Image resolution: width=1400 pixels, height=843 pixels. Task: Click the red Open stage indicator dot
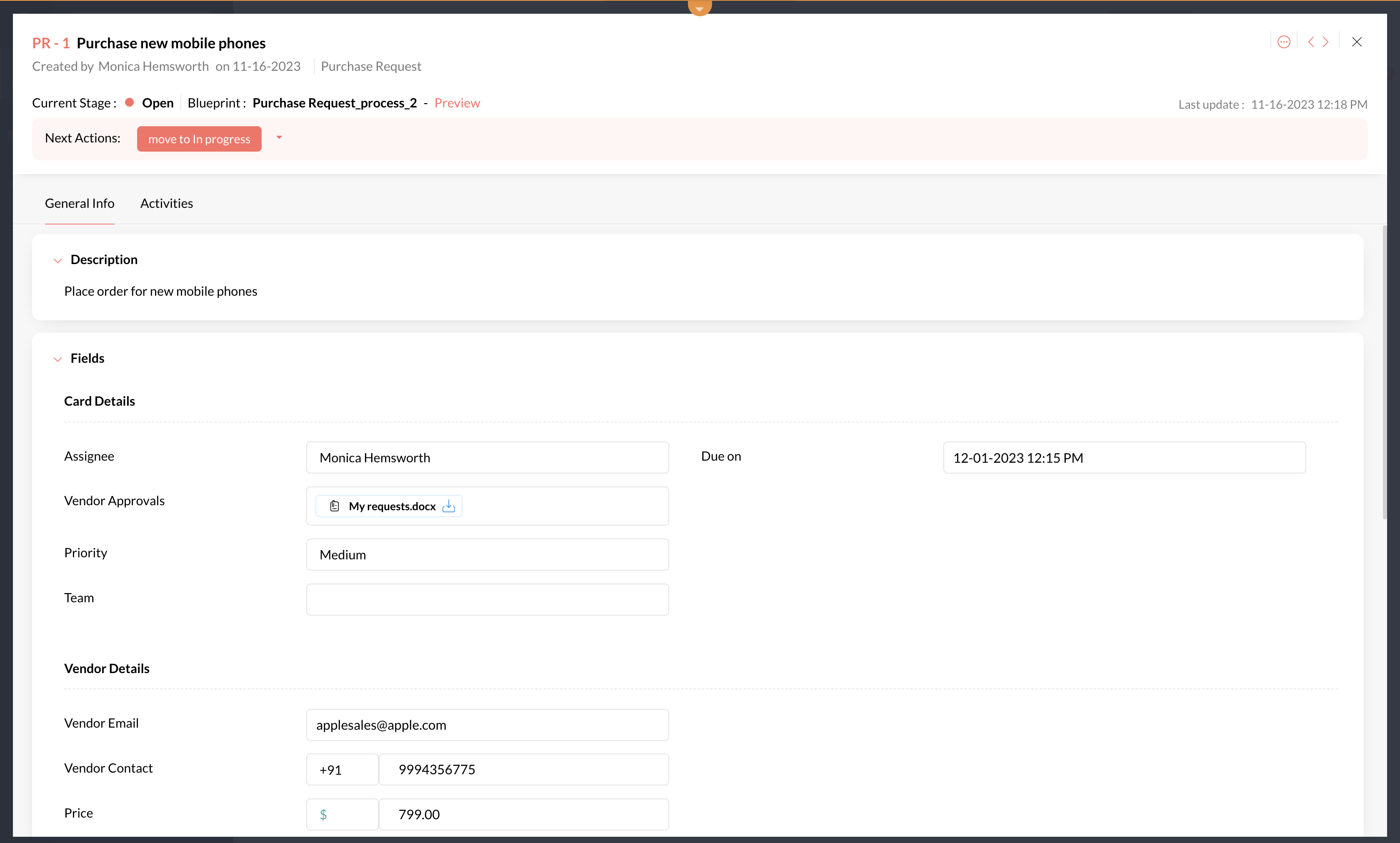click(x=130, y=102)
